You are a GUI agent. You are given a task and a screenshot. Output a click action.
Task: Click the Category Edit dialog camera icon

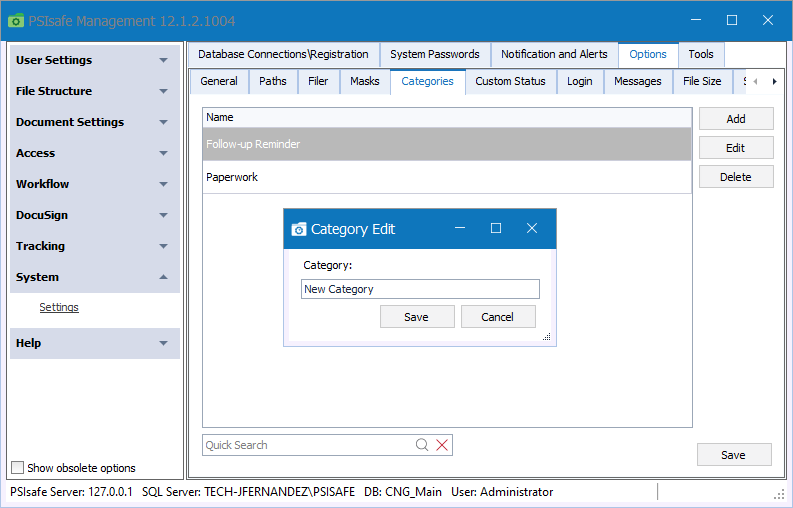pyautogui.click(x=299, y=229)
